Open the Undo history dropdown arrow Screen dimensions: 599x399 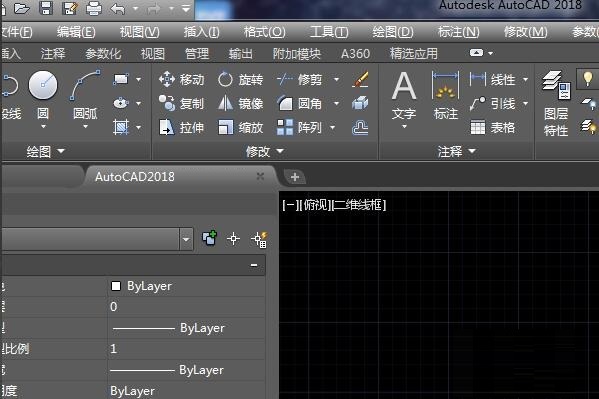(135, 8)
